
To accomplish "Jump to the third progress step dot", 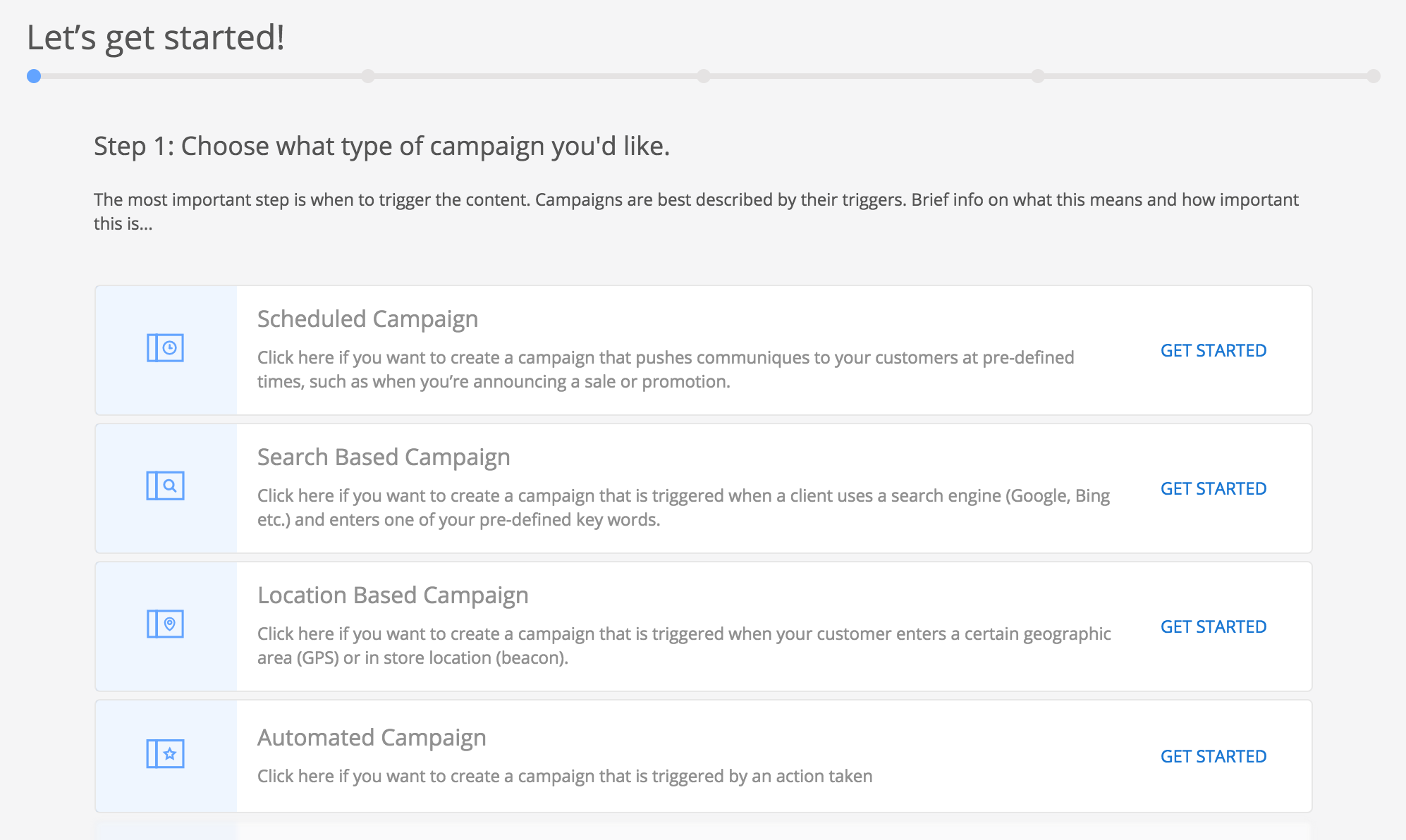I will click(704, 76).
